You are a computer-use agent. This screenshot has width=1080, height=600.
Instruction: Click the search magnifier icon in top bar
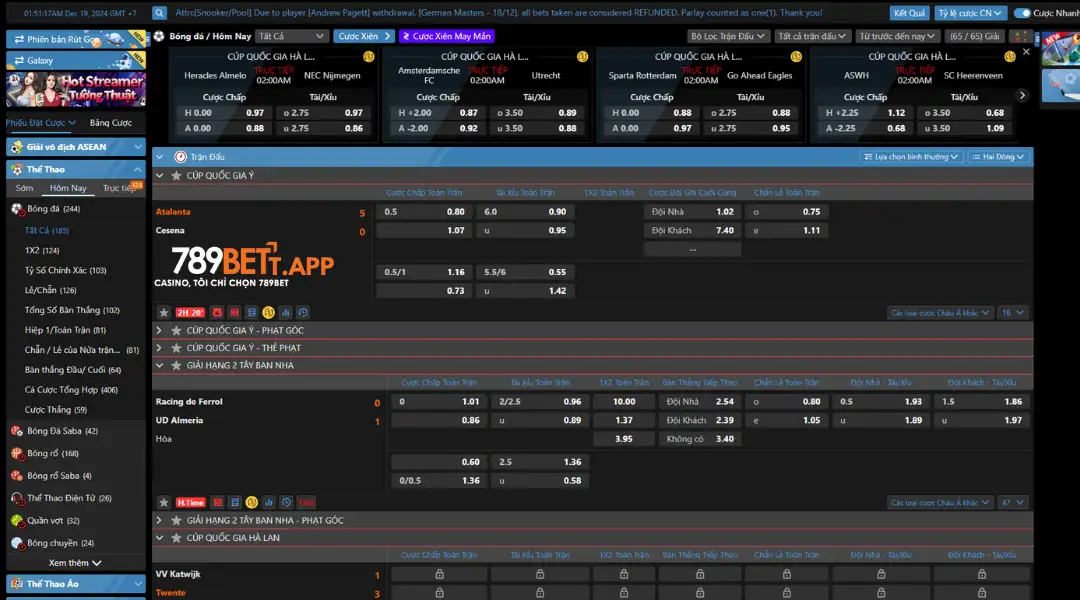[x=159, y=12]
